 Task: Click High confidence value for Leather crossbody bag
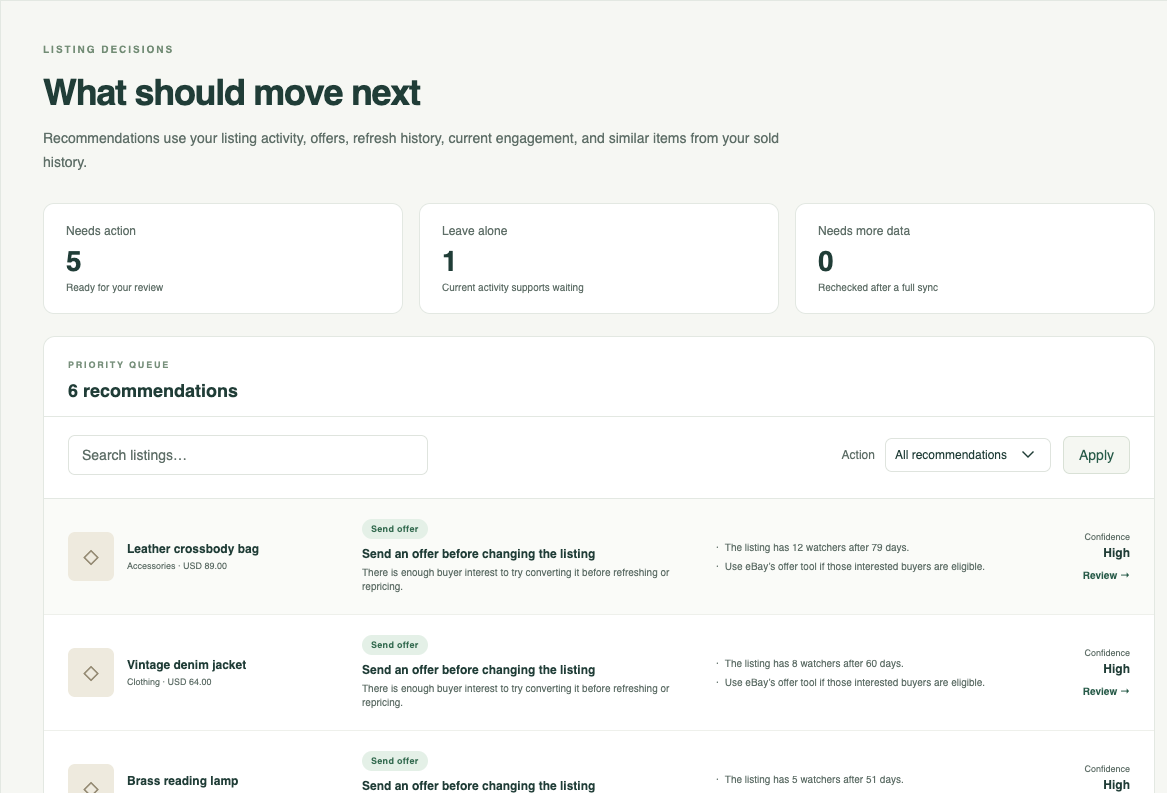(1116, 552)
